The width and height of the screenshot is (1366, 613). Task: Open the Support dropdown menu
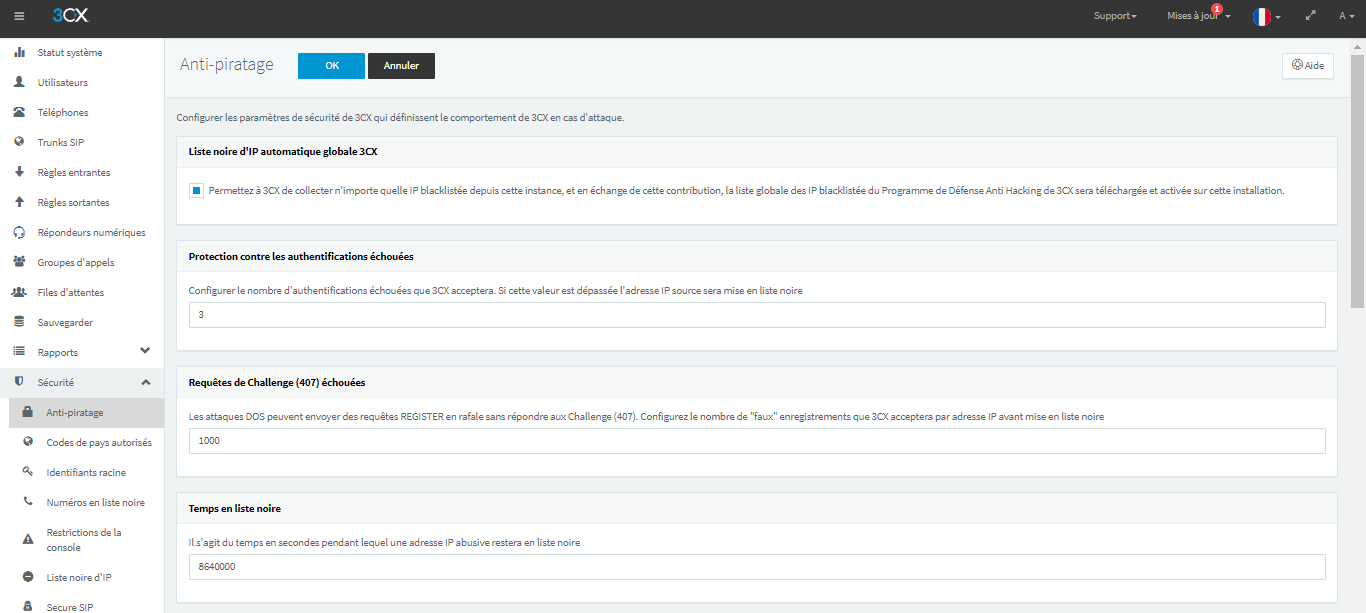[x=1115, y=16]
